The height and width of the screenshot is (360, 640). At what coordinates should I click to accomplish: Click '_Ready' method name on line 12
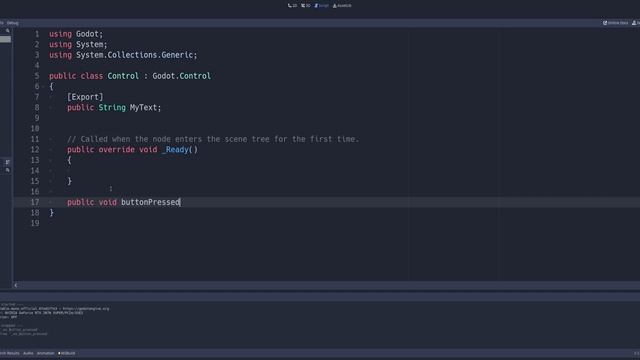(x=175, y=149)
